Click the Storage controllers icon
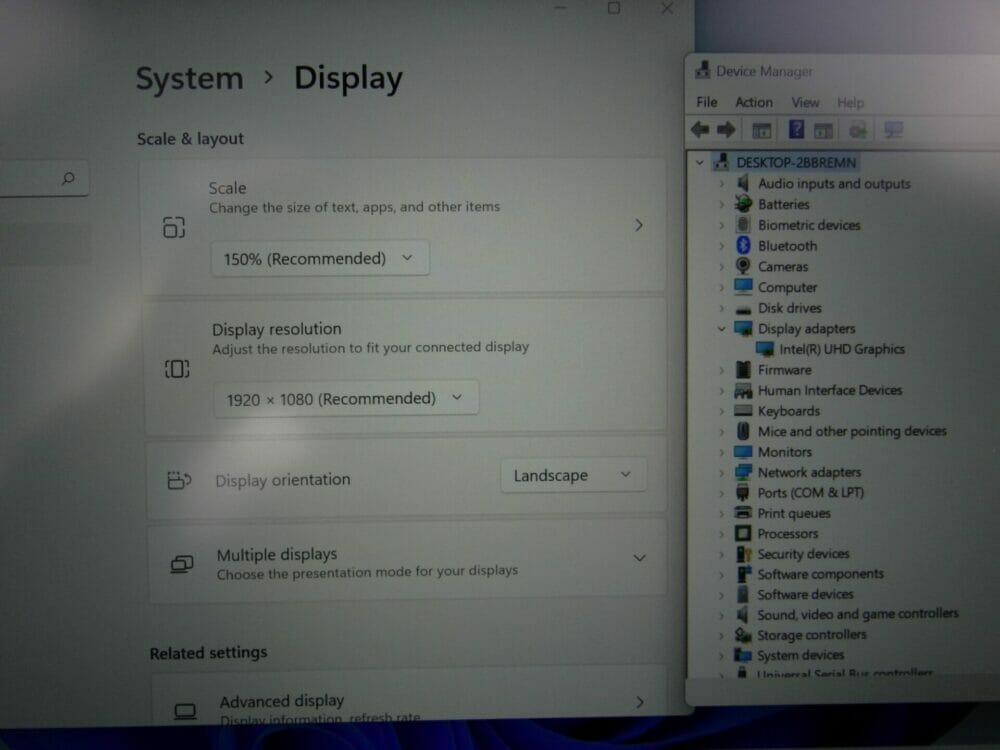 [x=743, y=635]
